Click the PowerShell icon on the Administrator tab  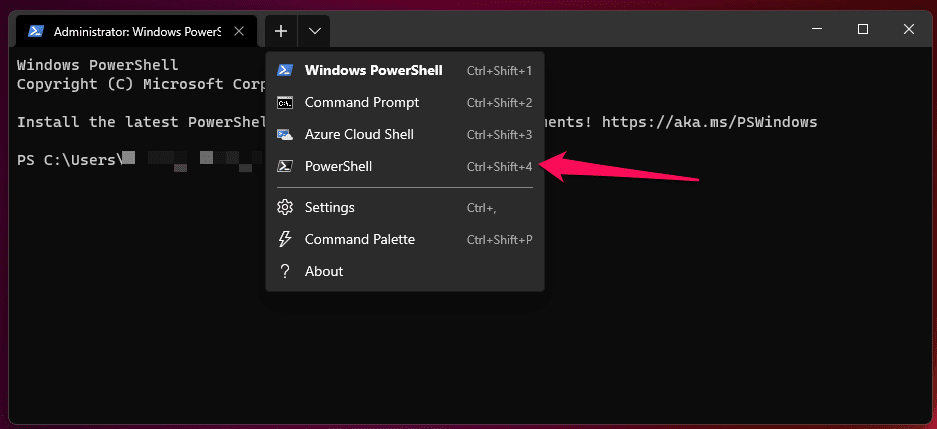pos(36,31)
